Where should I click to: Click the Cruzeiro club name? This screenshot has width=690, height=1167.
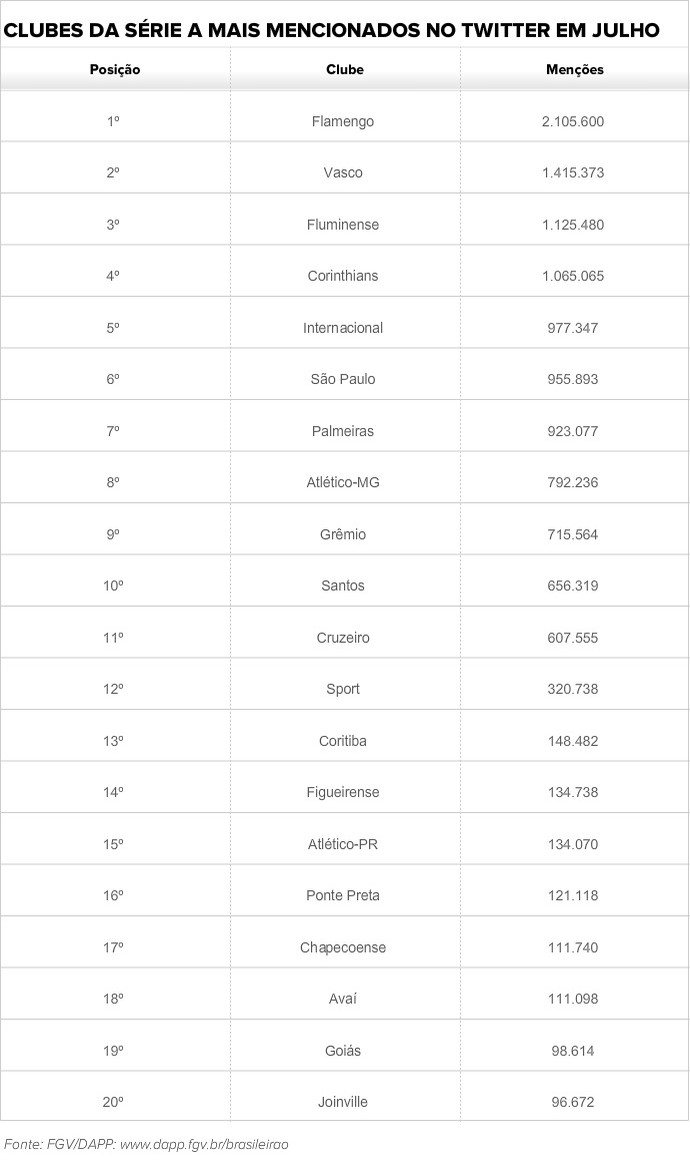click(x=343, y=637)
